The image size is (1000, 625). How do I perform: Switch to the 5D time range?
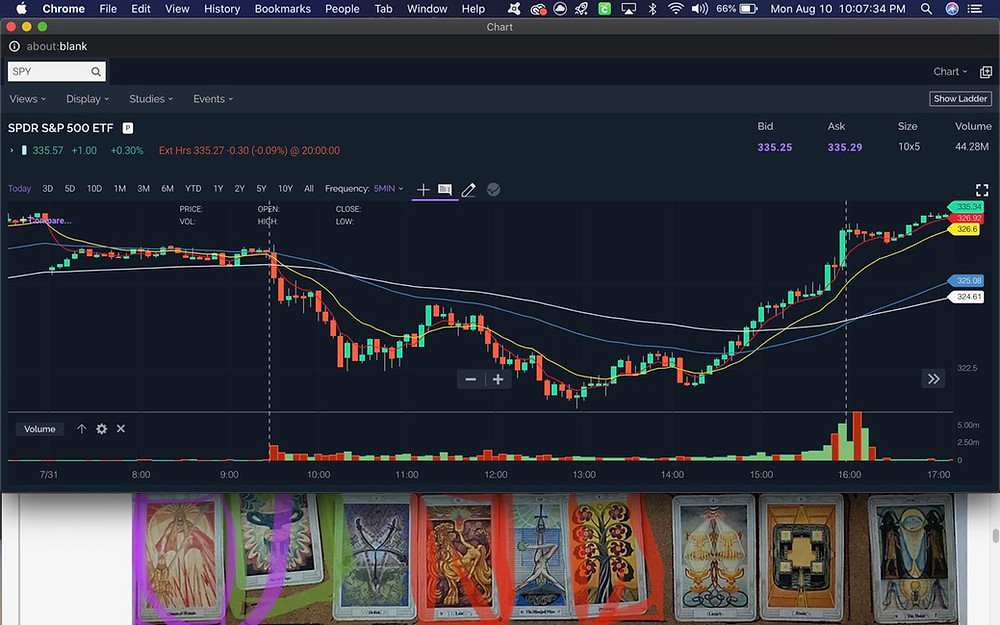pos(70,189)
